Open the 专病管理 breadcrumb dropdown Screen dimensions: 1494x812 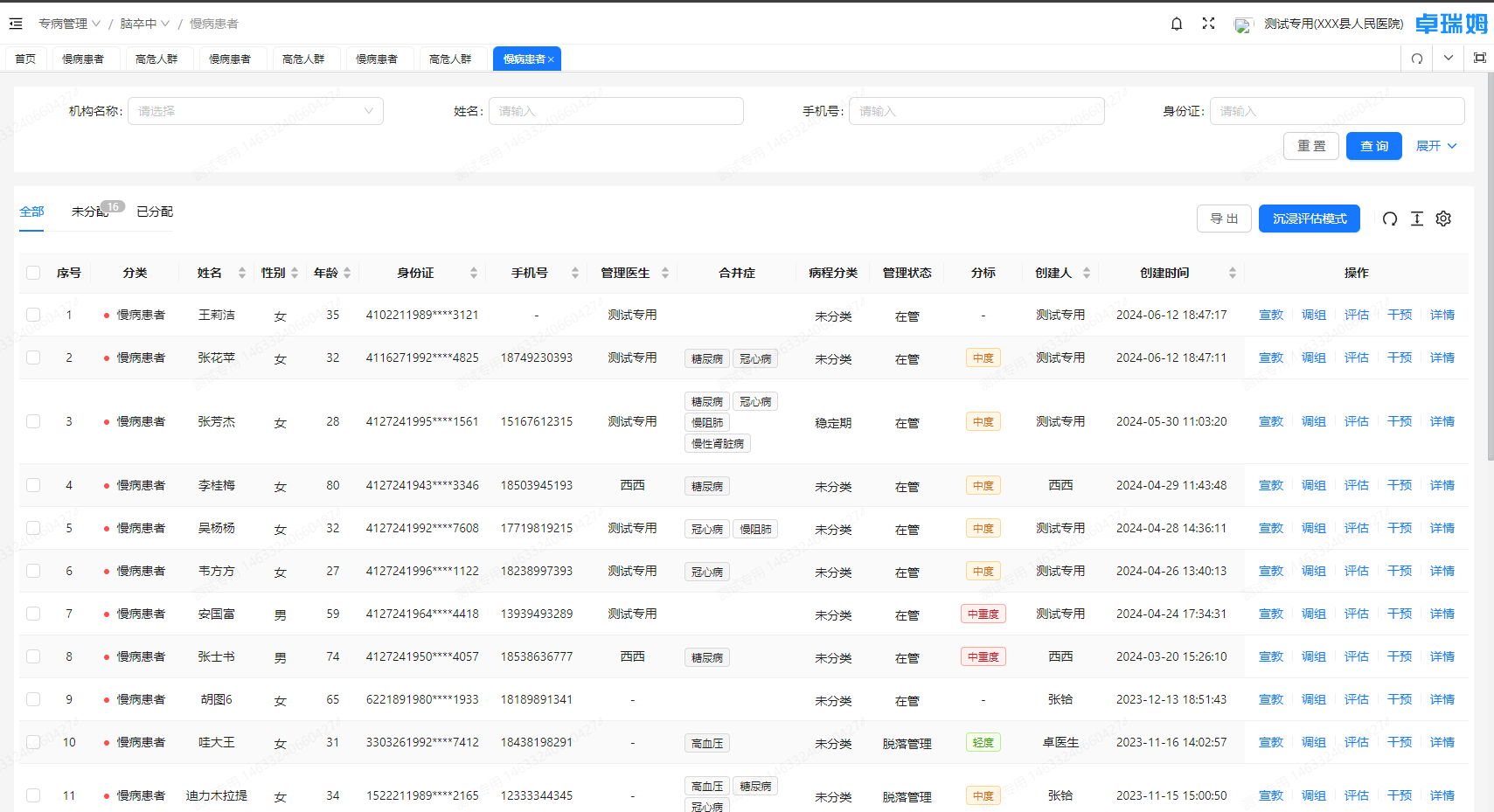(x=69, y=24)
